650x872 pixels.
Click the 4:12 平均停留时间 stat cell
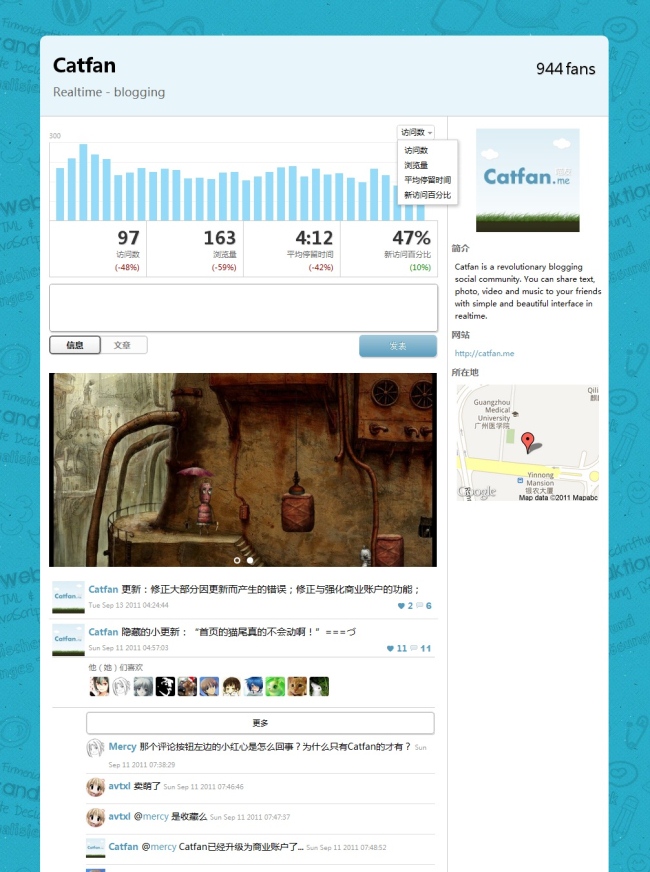point(292,249)
